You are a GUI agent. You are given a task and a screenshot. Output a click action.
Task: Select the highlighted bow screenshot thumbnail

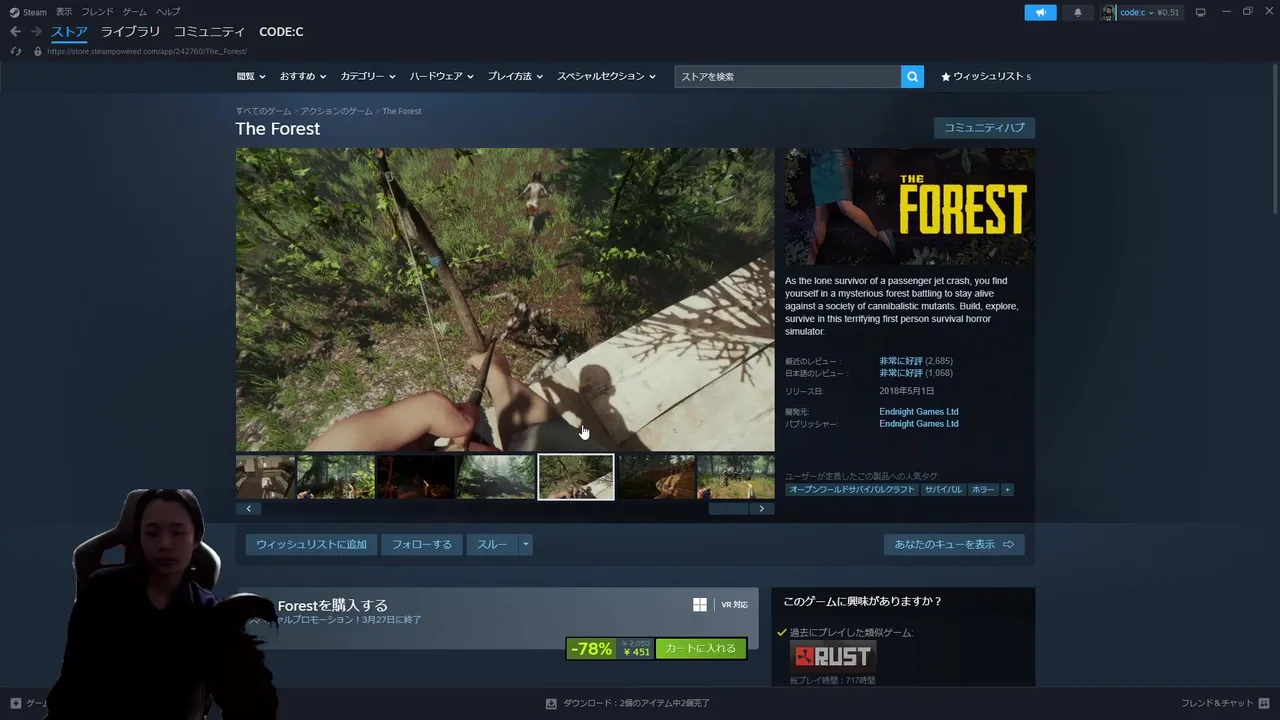pos(576,477)
